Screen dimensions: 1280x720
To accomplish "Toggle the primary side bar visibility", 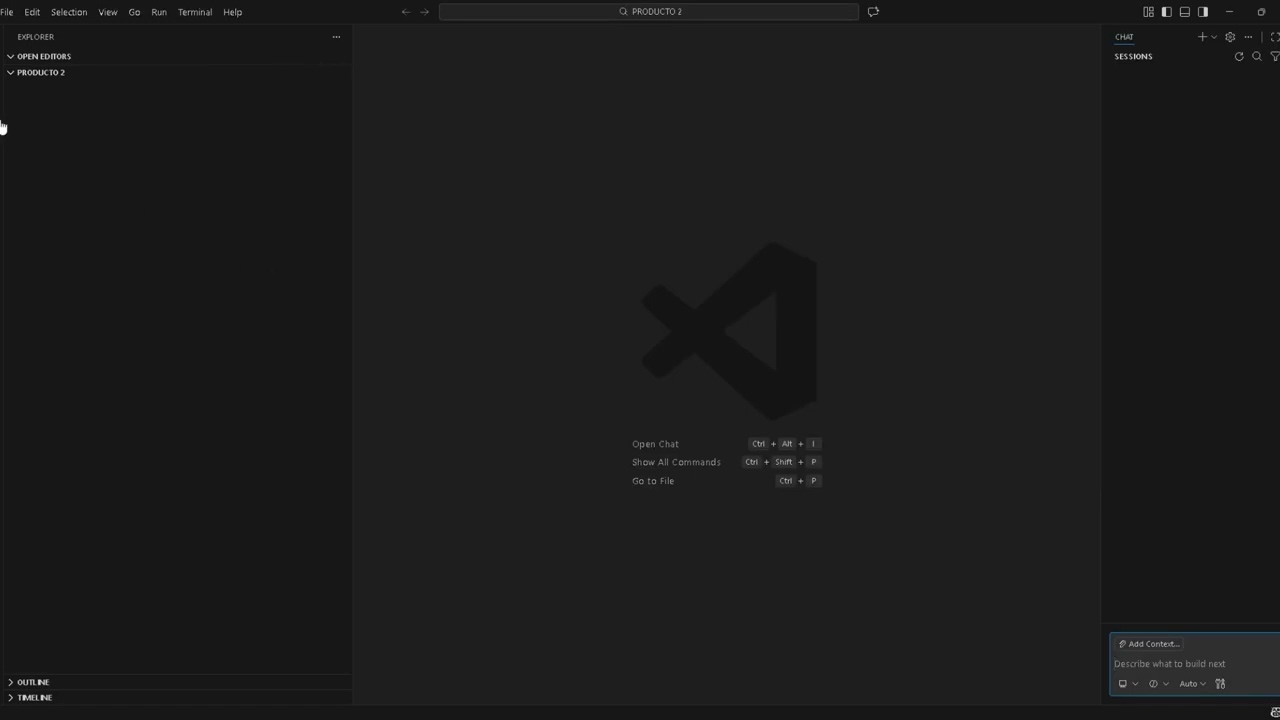I will (1166, 12).
